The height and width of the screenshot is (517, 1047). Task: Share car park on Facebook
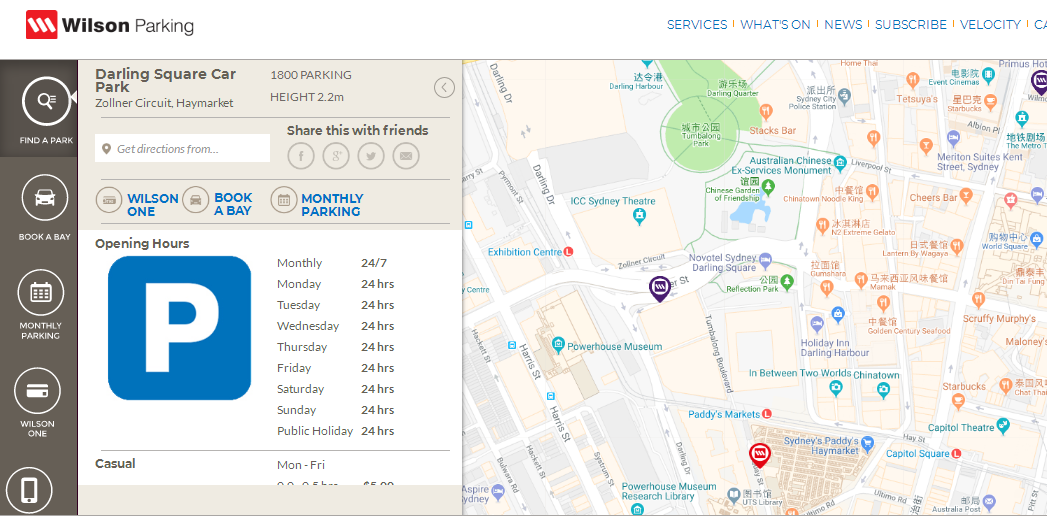coord(301,156)
